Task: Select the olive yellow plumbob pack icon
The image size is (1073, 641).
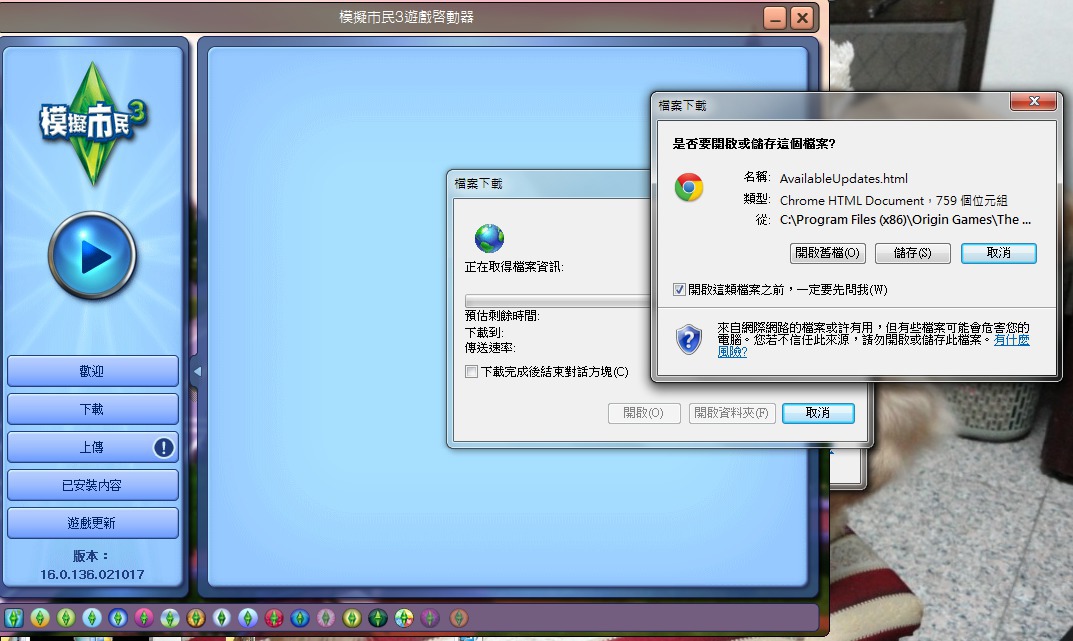Action: 352,618
